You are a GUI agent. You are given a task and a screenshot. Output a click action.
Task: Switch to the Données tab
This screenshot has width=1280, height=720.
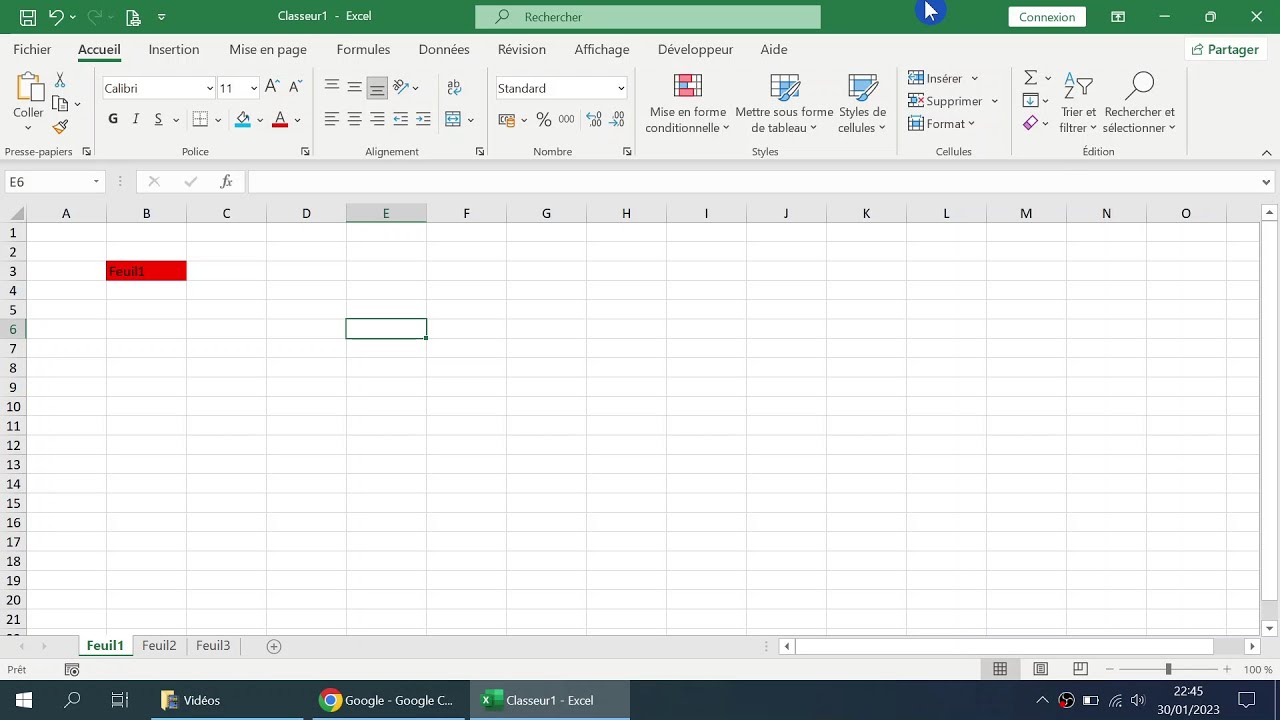[444, 49]
